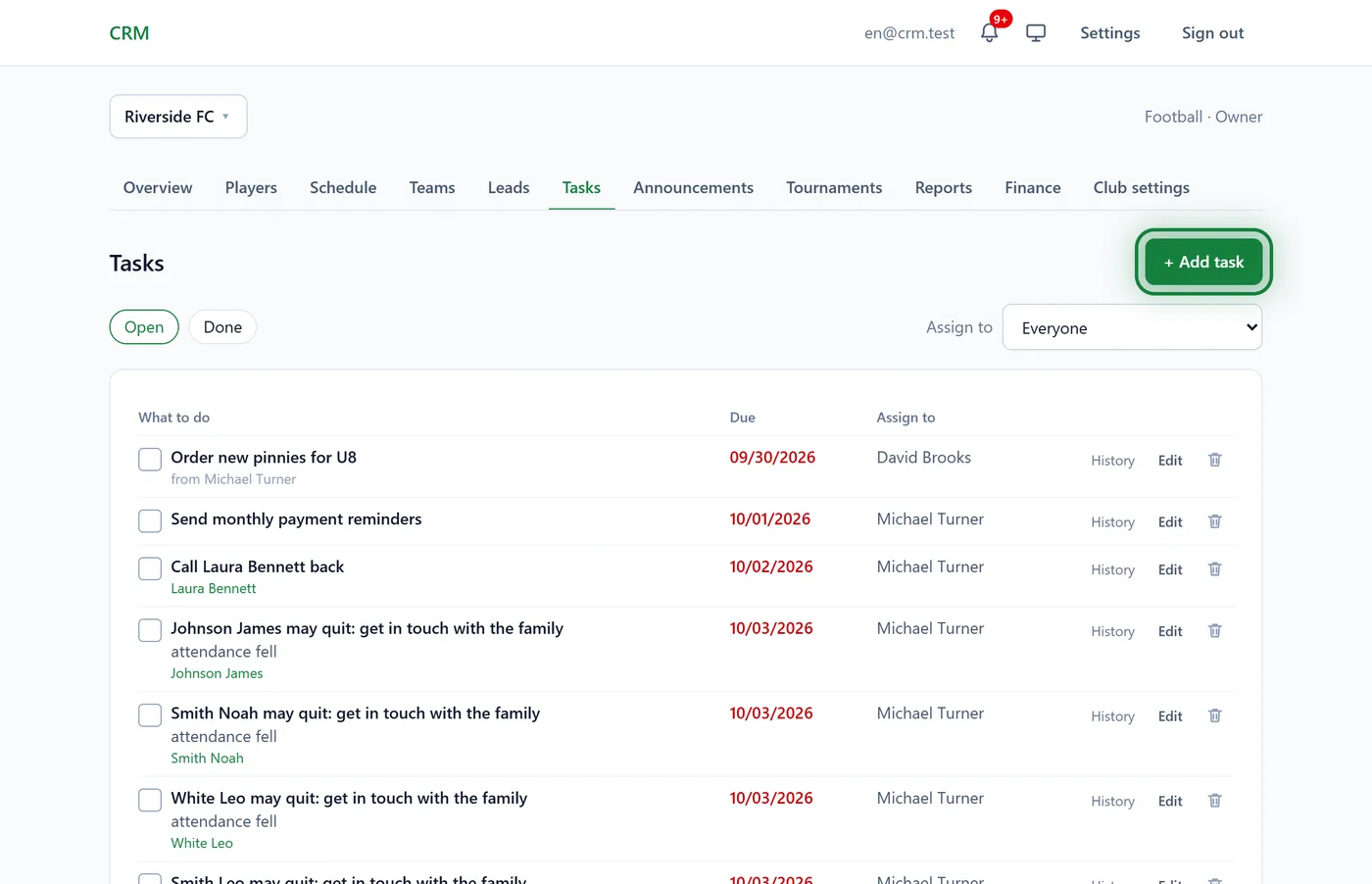Screen dimensions: 1372x884
Task: Open the Finance tab
Action: 1033,187
